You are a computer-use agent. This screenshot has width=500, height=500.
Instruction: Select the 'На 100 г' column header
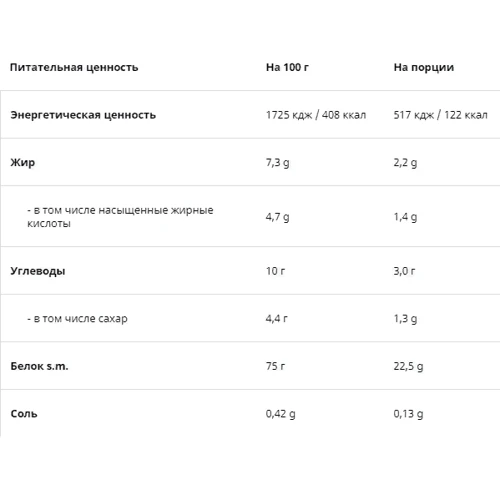(x=287, y=67)
